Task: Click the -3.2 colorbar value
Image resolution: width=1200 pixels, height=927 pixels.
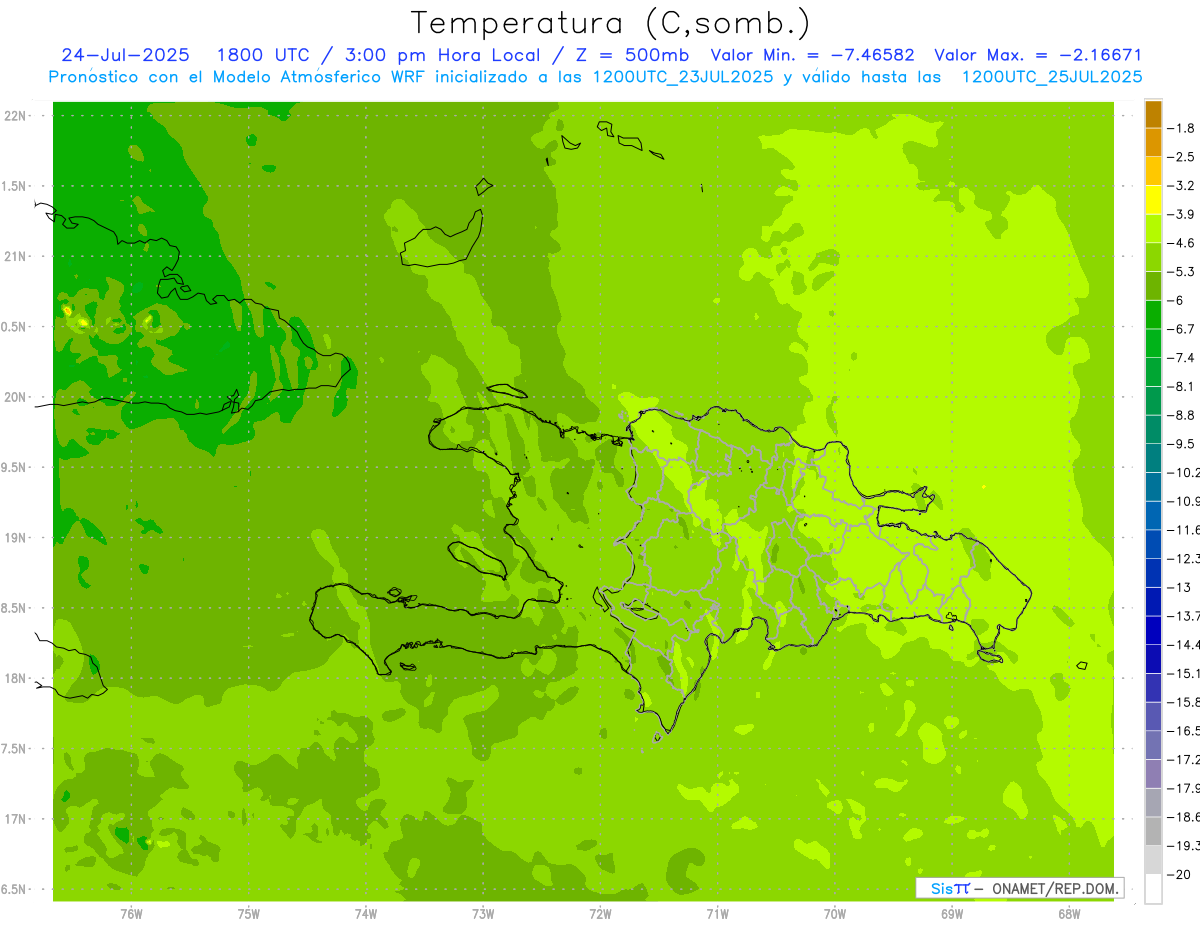Action: (1182, 185)
